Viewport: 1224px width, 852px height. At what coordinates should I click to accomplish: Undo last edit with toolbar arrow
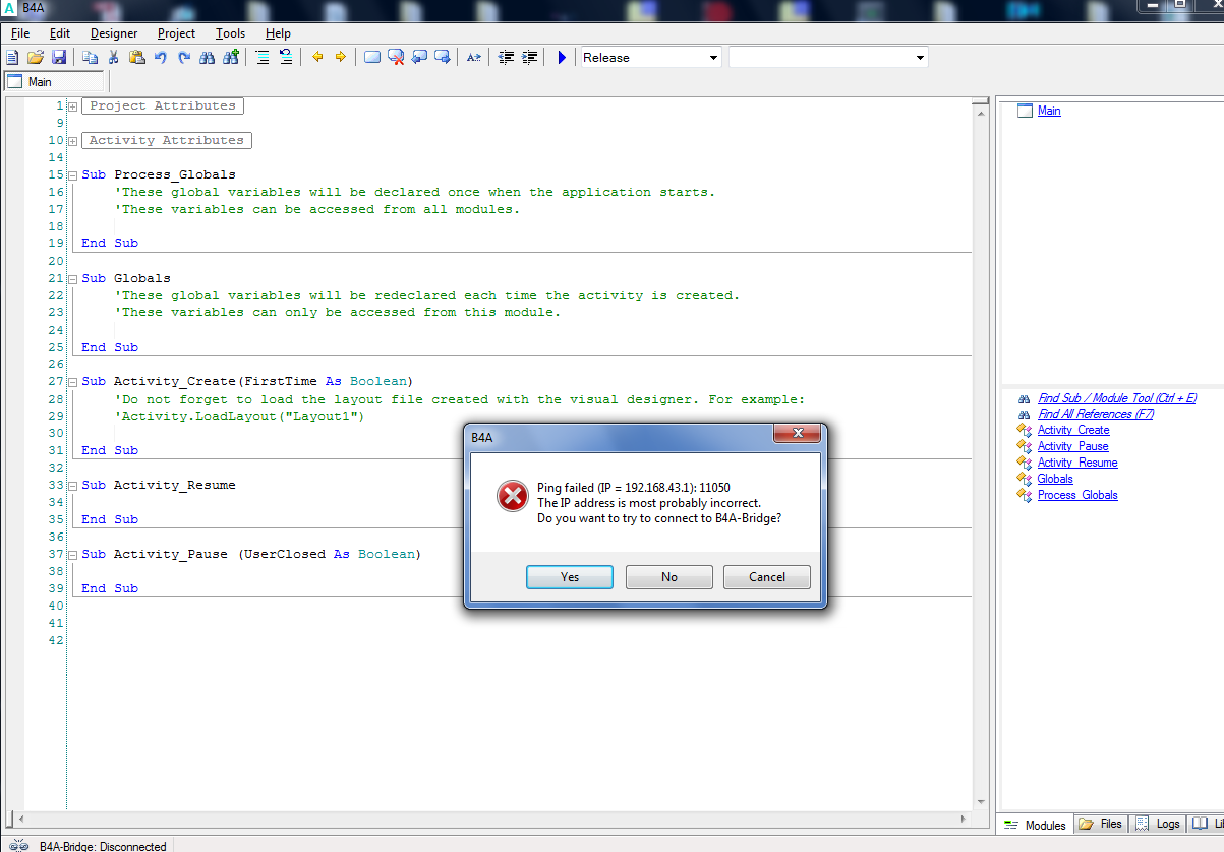(x=160, y=58)
